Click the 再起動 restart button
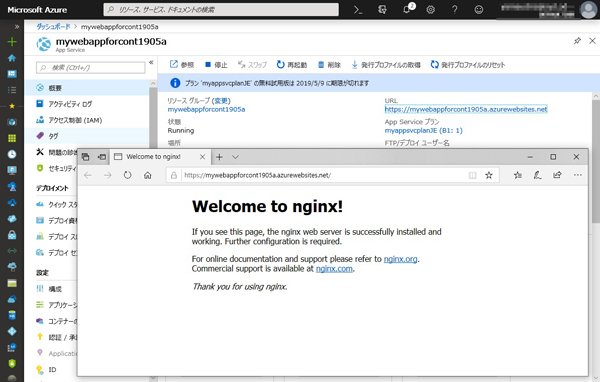Viewport: 600px width, 382px height. (x=292, y=65)
